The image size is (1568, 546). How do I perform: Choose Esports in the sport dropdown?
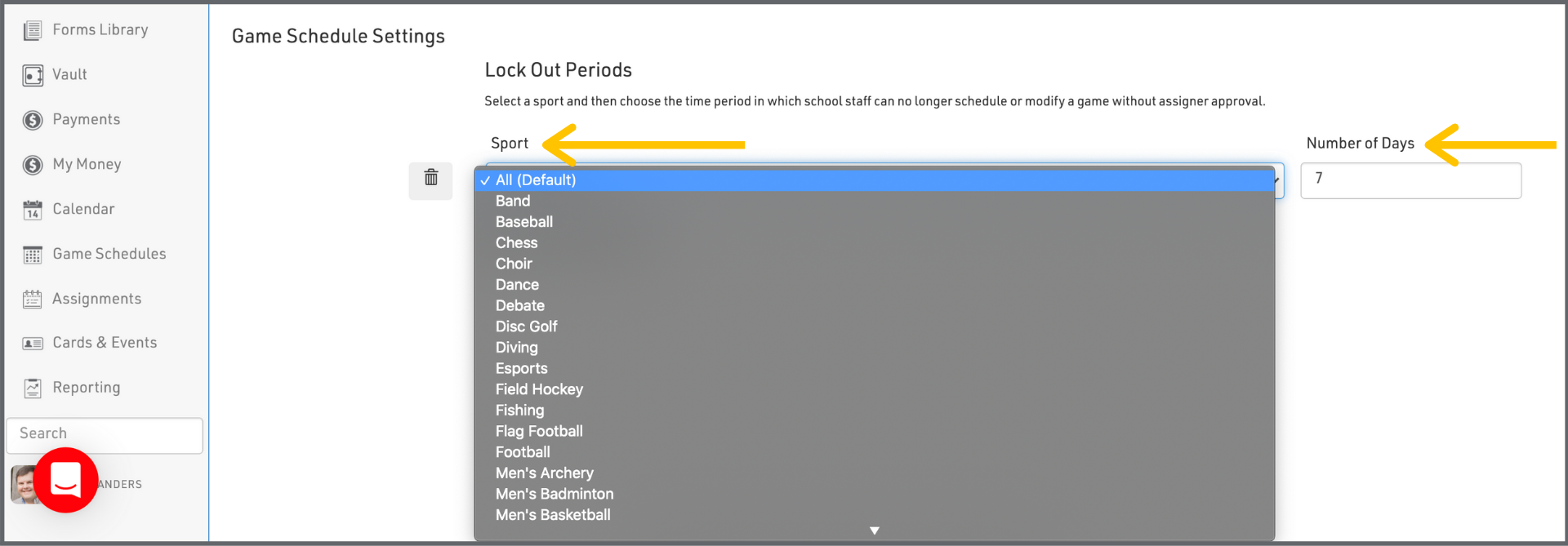521,369
